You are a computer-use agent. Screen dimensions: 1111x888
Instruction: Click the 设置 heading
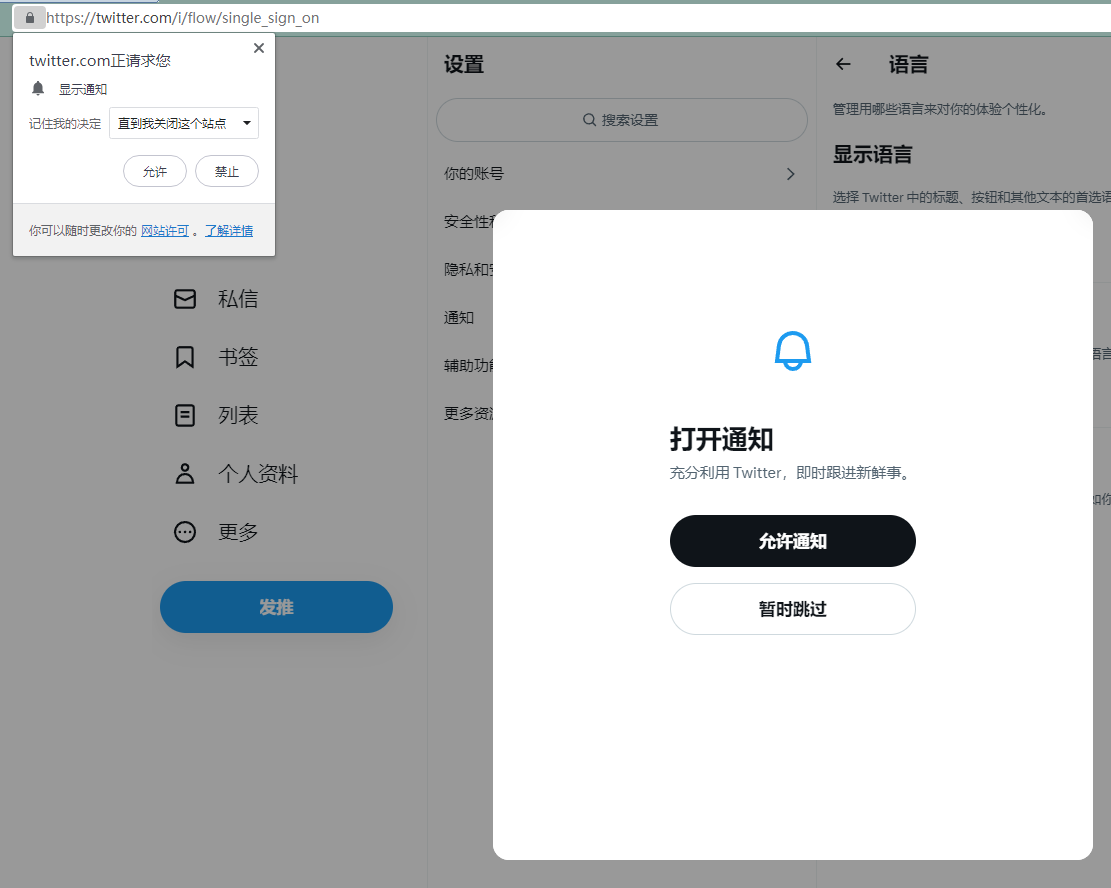click(464, 64)
